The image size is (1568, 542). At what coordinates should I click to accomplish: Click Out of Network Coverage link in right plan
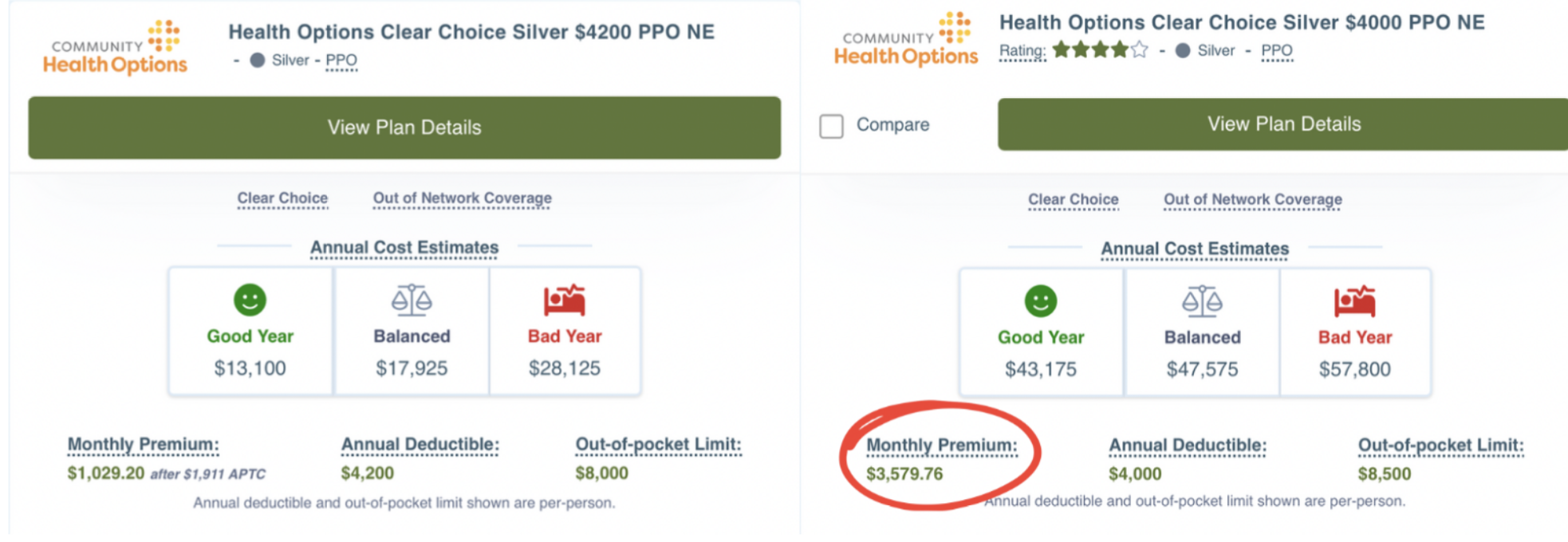click(1252, 199)
